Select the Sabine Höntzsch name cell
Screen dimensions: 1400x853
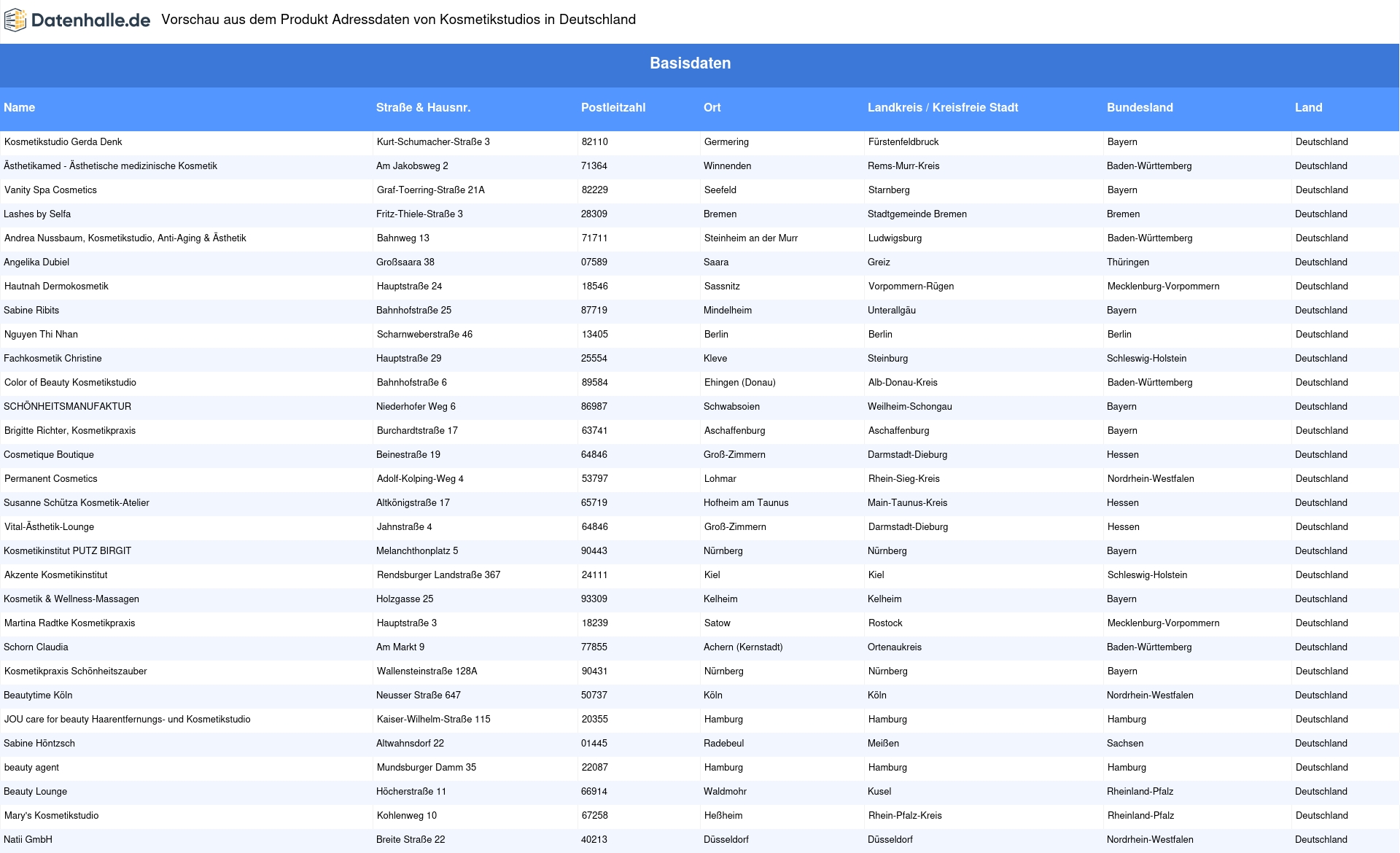(39, 744)
